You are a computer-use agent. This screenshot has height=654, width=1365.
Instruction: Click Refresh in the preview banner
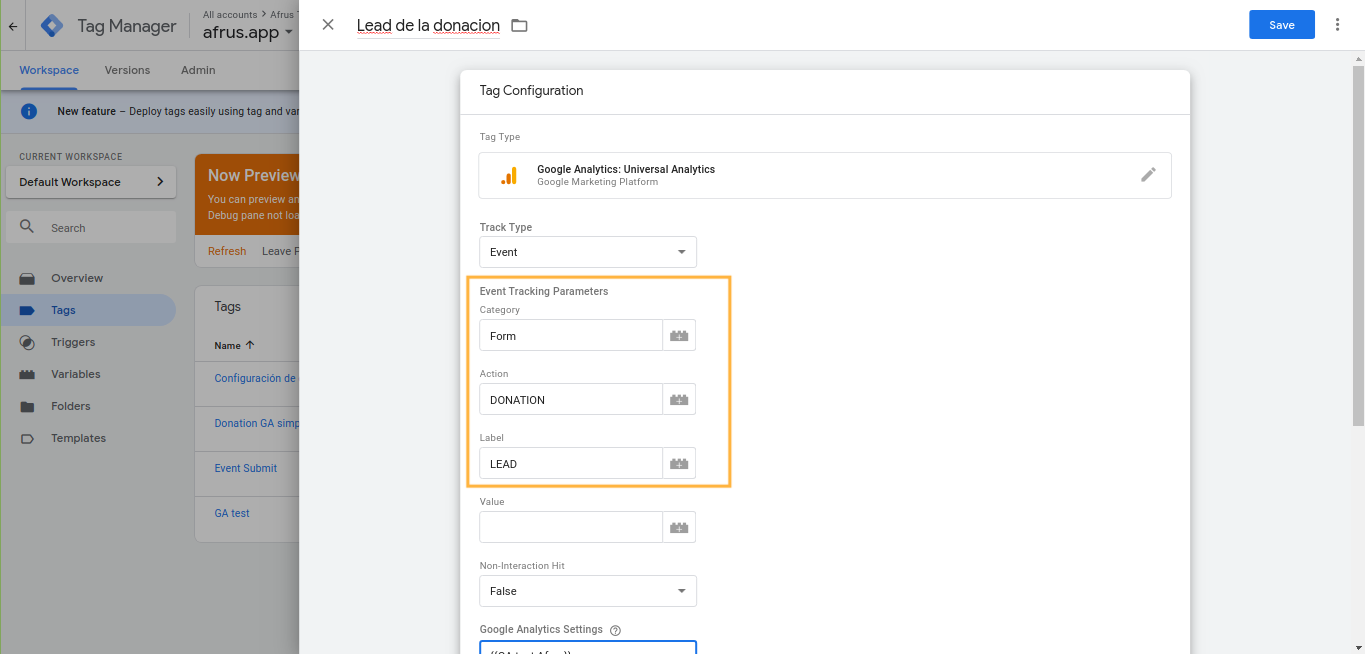point(227,251)
